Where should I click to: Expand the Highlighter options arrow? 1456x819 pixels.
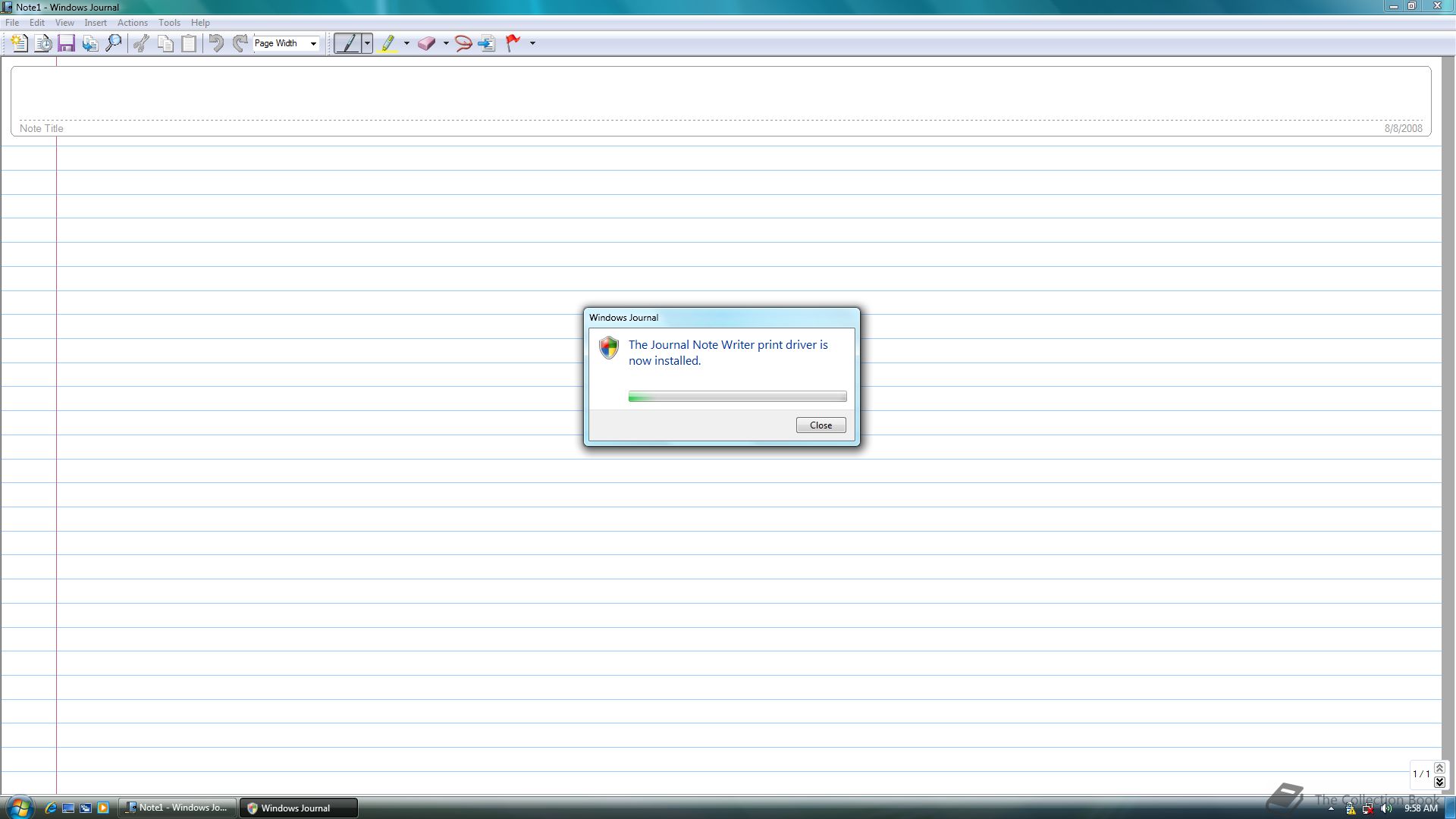coord(406,43)
